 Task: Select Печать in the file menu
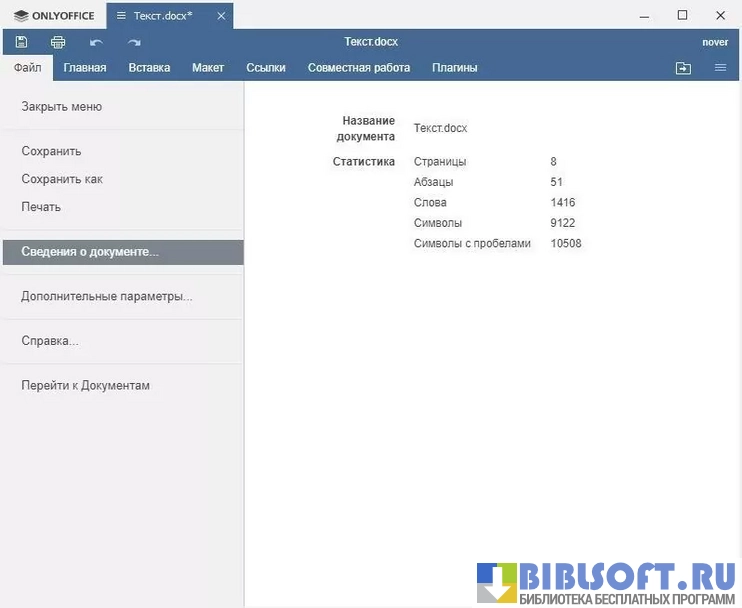pos(41,207)
